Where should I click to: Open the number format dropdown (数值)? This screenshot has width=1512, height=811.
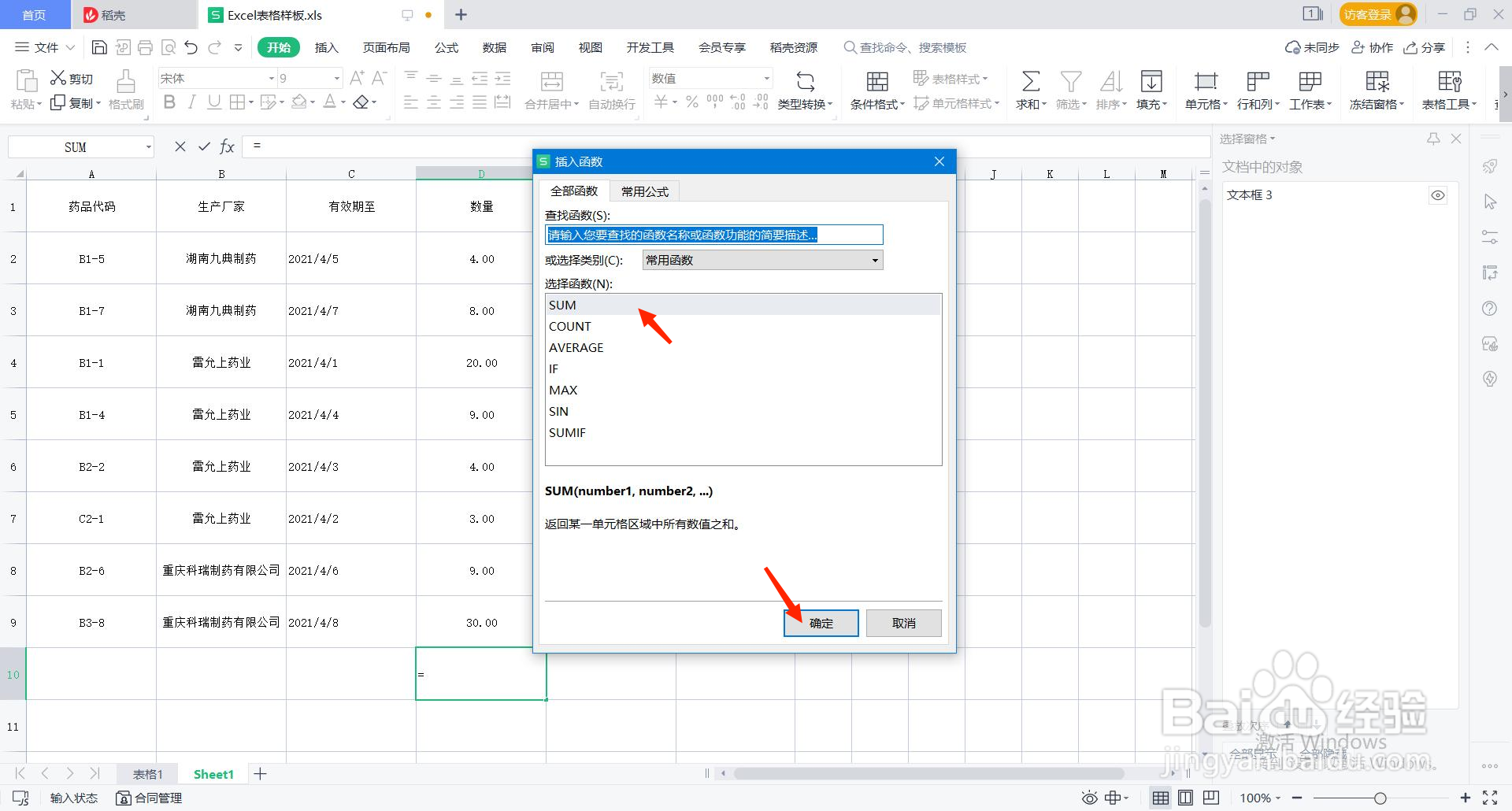pyautogui.click(x=766, y=78)
